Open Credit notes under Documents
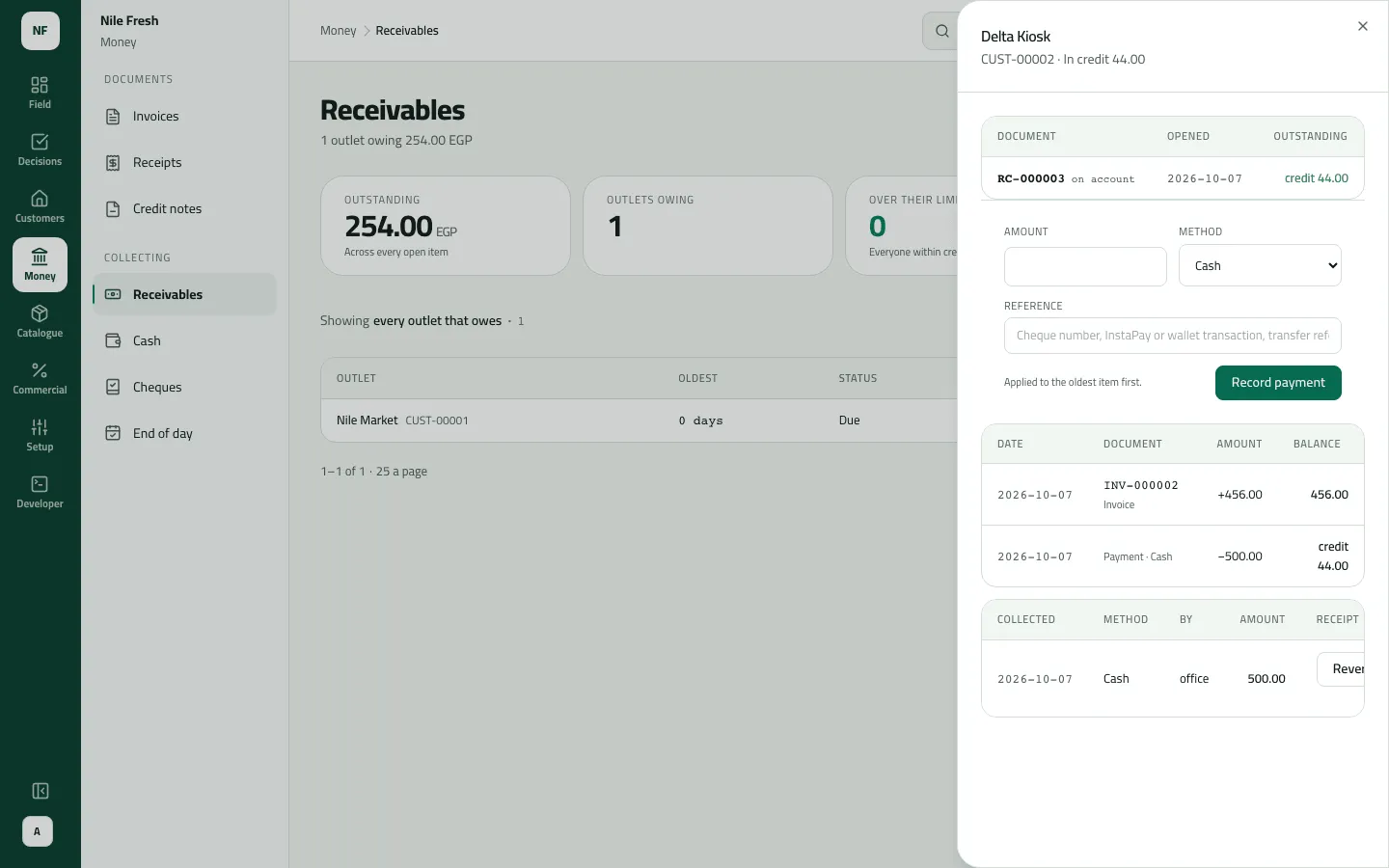 tap(184, 209)
